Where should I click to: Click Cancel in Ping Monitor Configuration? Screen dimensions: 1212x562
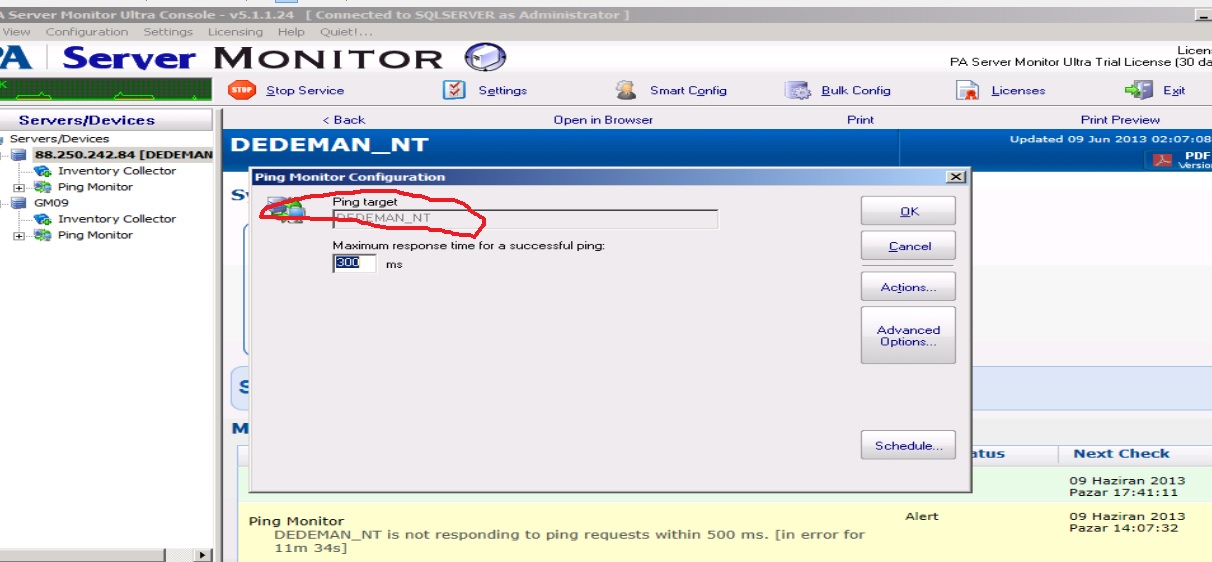(x=908, y=246)
